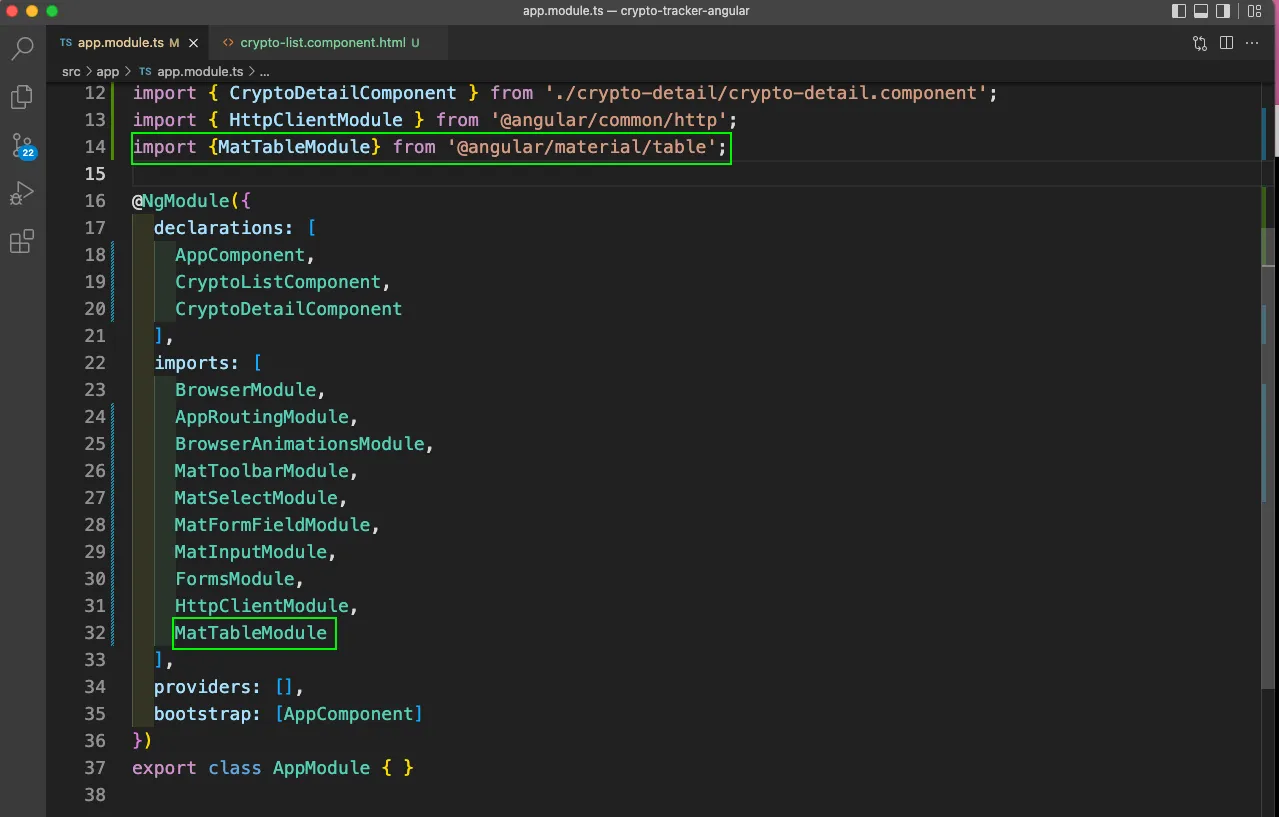Click the @NgModule decorator text
This screenshot has height=817, width=1279.
tap(180, 201)
